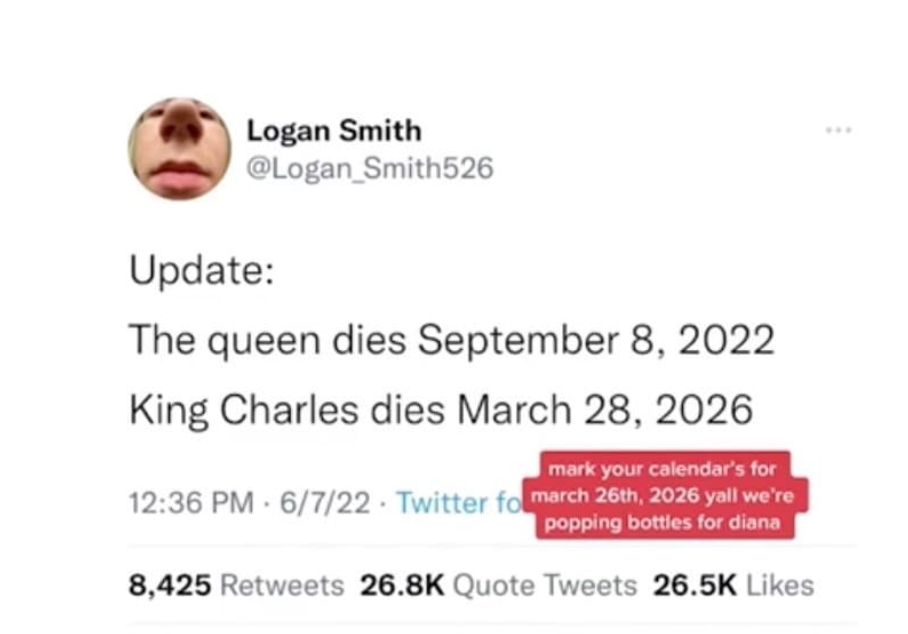This screenshot has width=908, height=634.
Task: Click the 'march 26th, 2026 yall we're' caption line
Action: (x=665, y=496)
